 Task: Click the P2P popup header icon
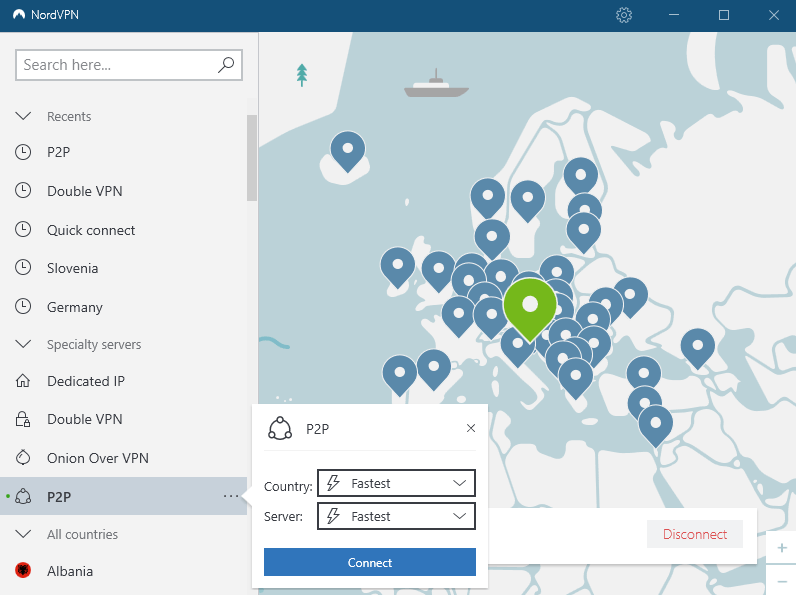[280, 428]
